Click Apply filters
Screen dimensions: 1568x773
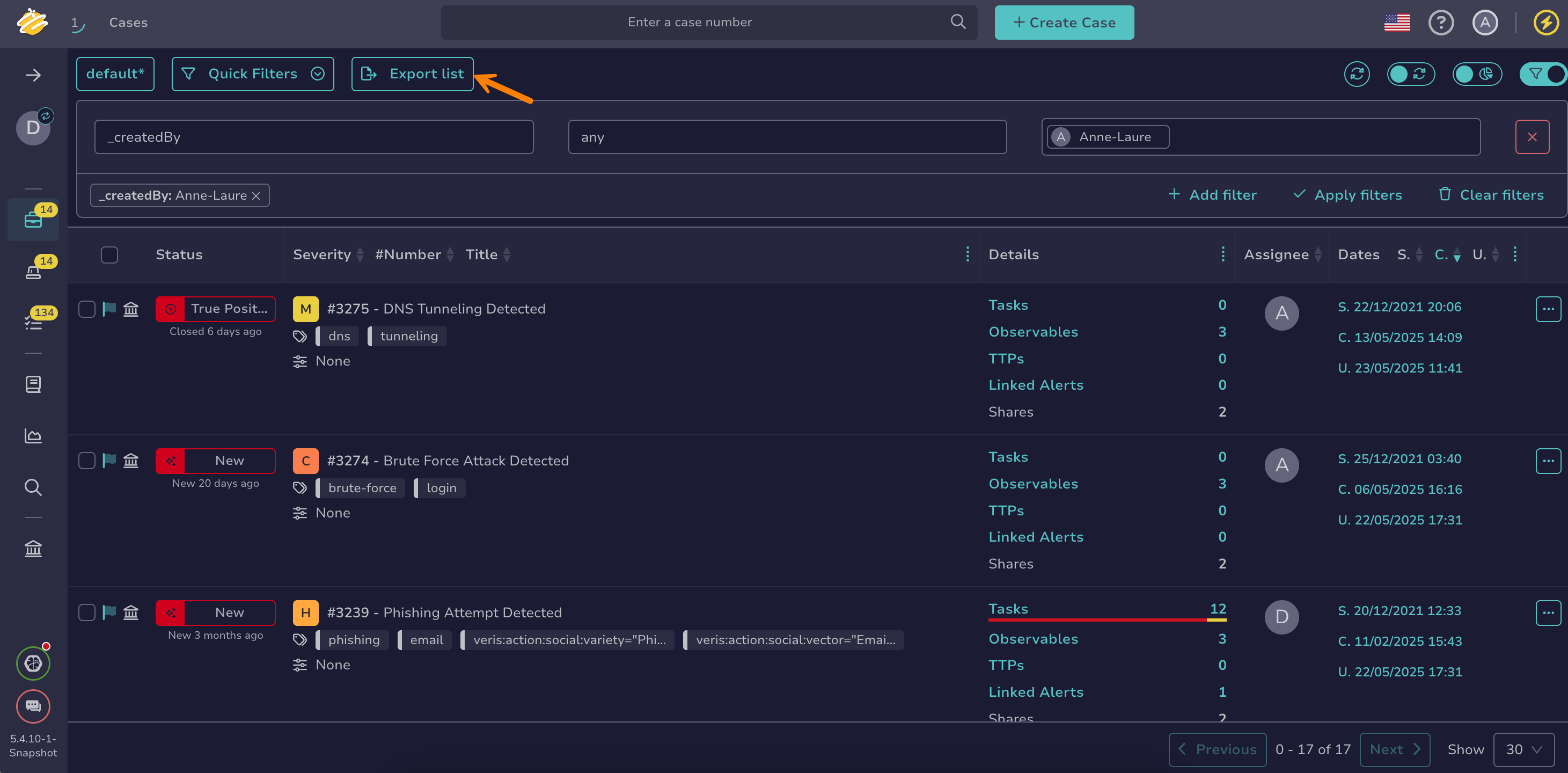coord(1347,195)
